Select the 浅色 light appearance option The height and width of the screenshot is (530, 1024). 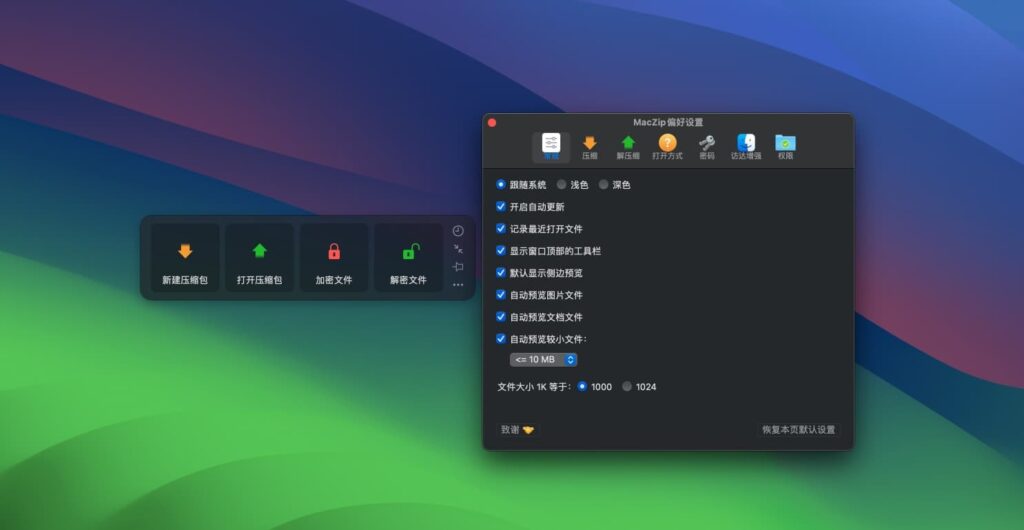(561, 185)
